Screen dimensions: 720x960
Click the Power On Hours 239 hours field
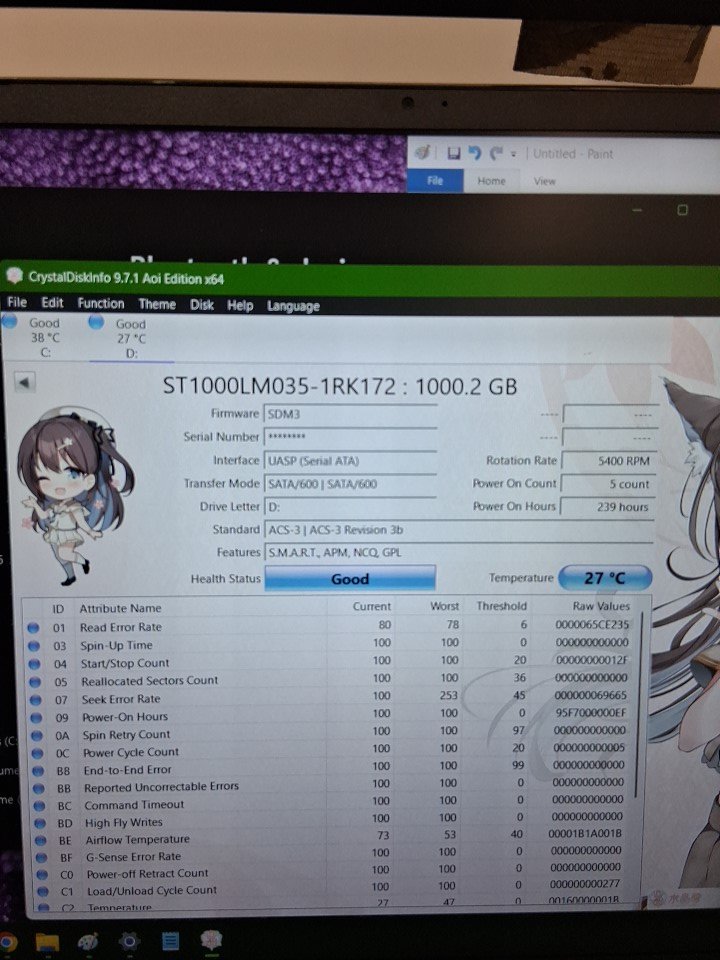tap(607, 506)
